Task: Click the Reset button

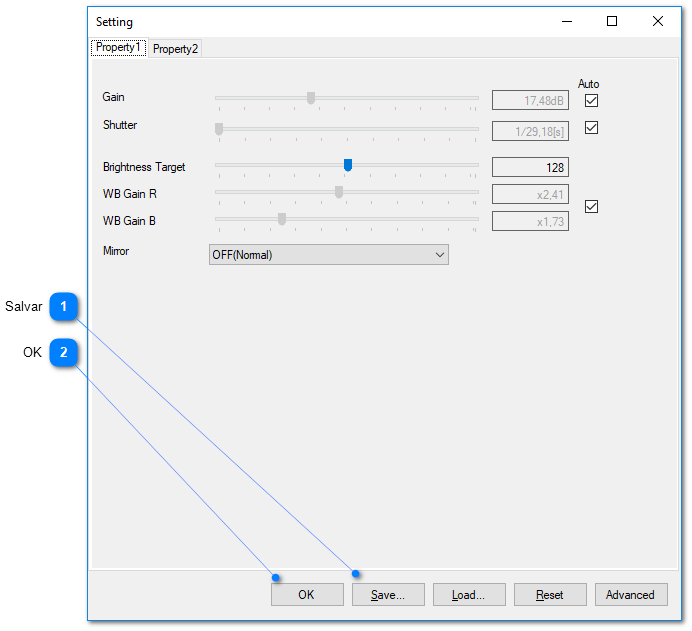Action: pos(550,594)
